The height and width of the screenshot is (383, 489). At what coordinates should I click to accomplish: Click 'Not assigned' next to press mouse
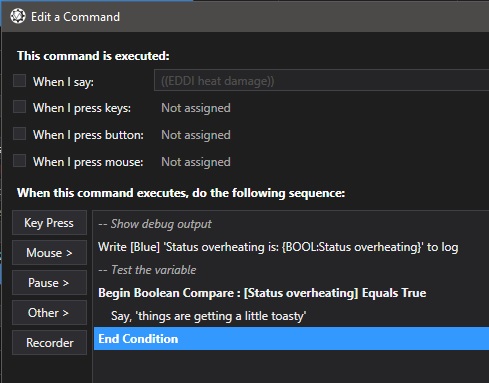click(x=196, y=162)
